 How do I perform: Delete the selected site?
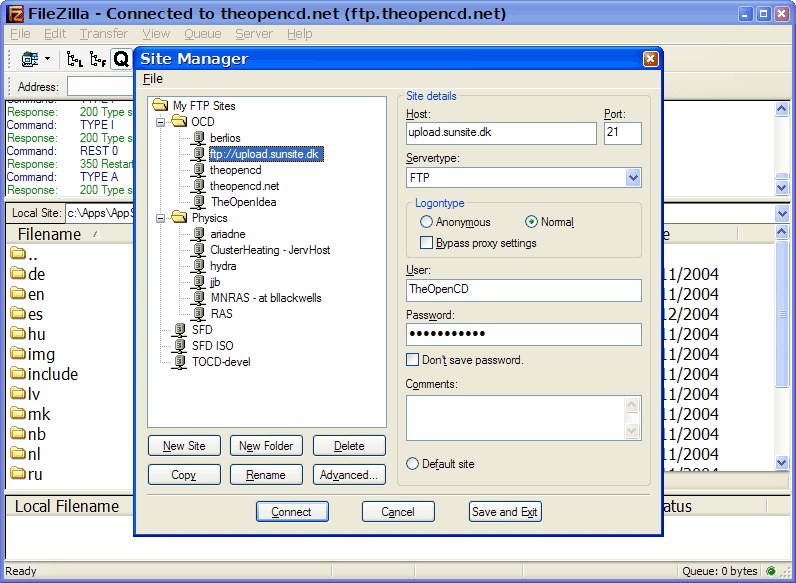(349, 446)
